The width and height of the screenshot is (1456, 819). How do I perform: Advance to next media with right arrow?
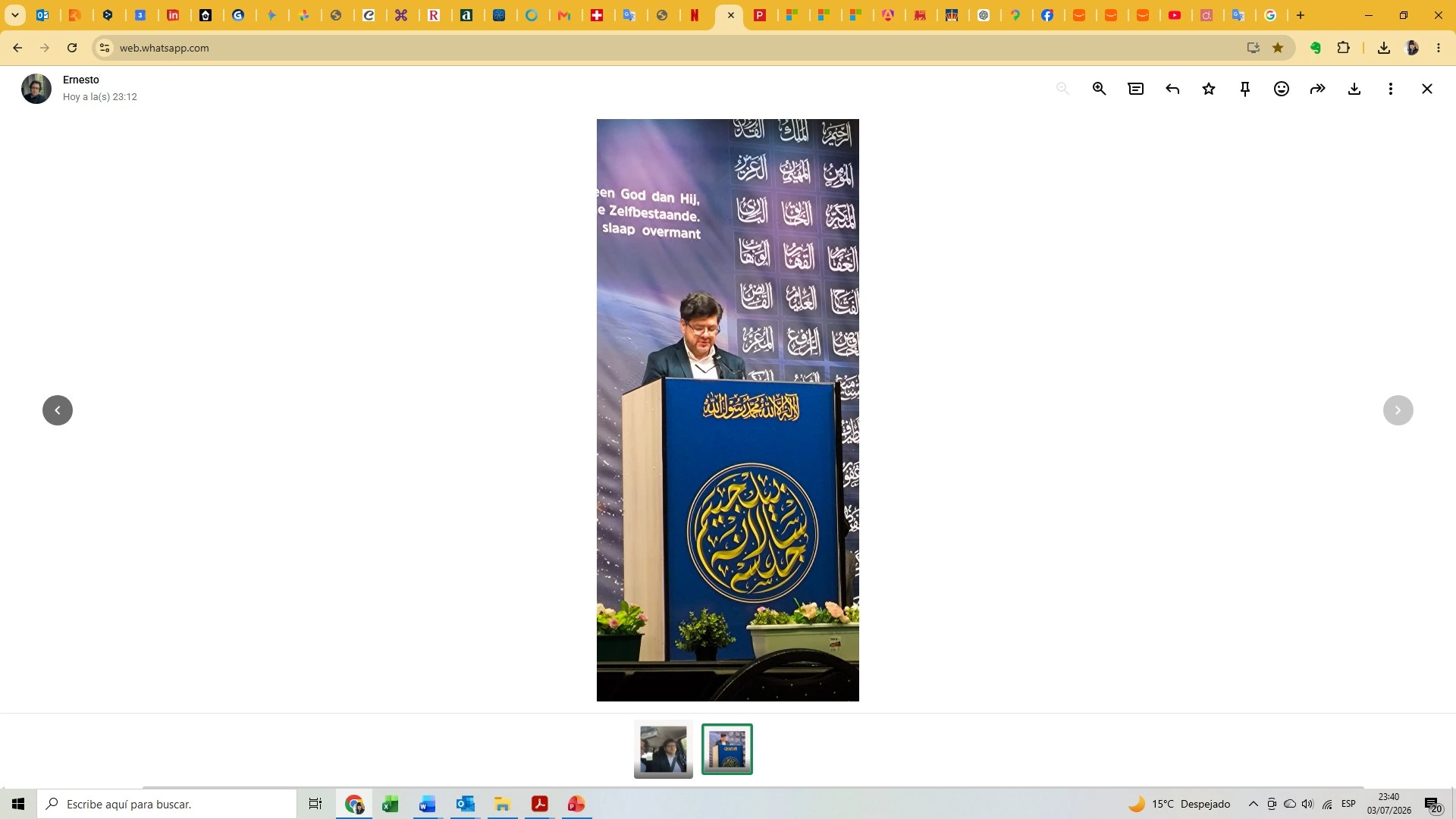(x=1398, y=410)
